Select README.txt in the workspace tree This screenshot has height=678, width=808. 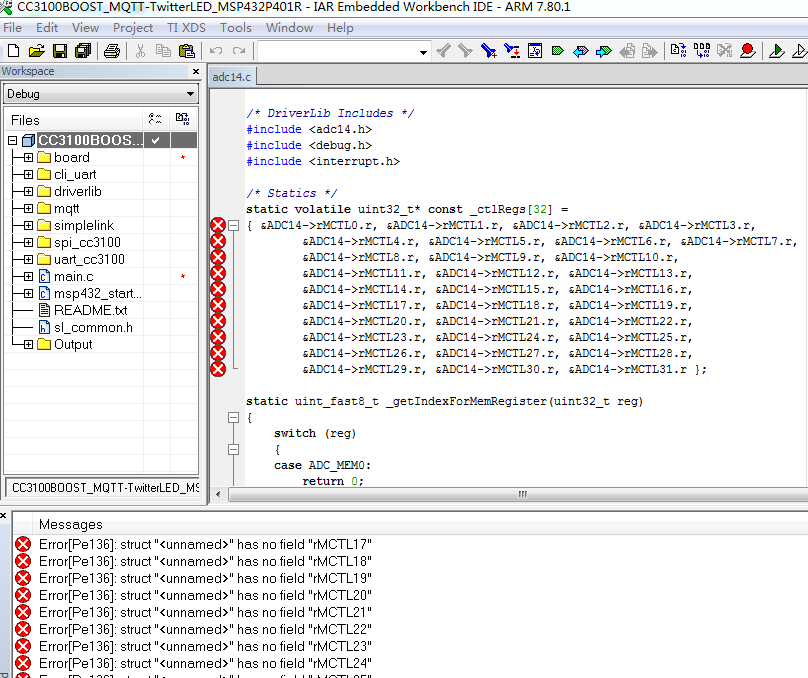pos(90,311)
